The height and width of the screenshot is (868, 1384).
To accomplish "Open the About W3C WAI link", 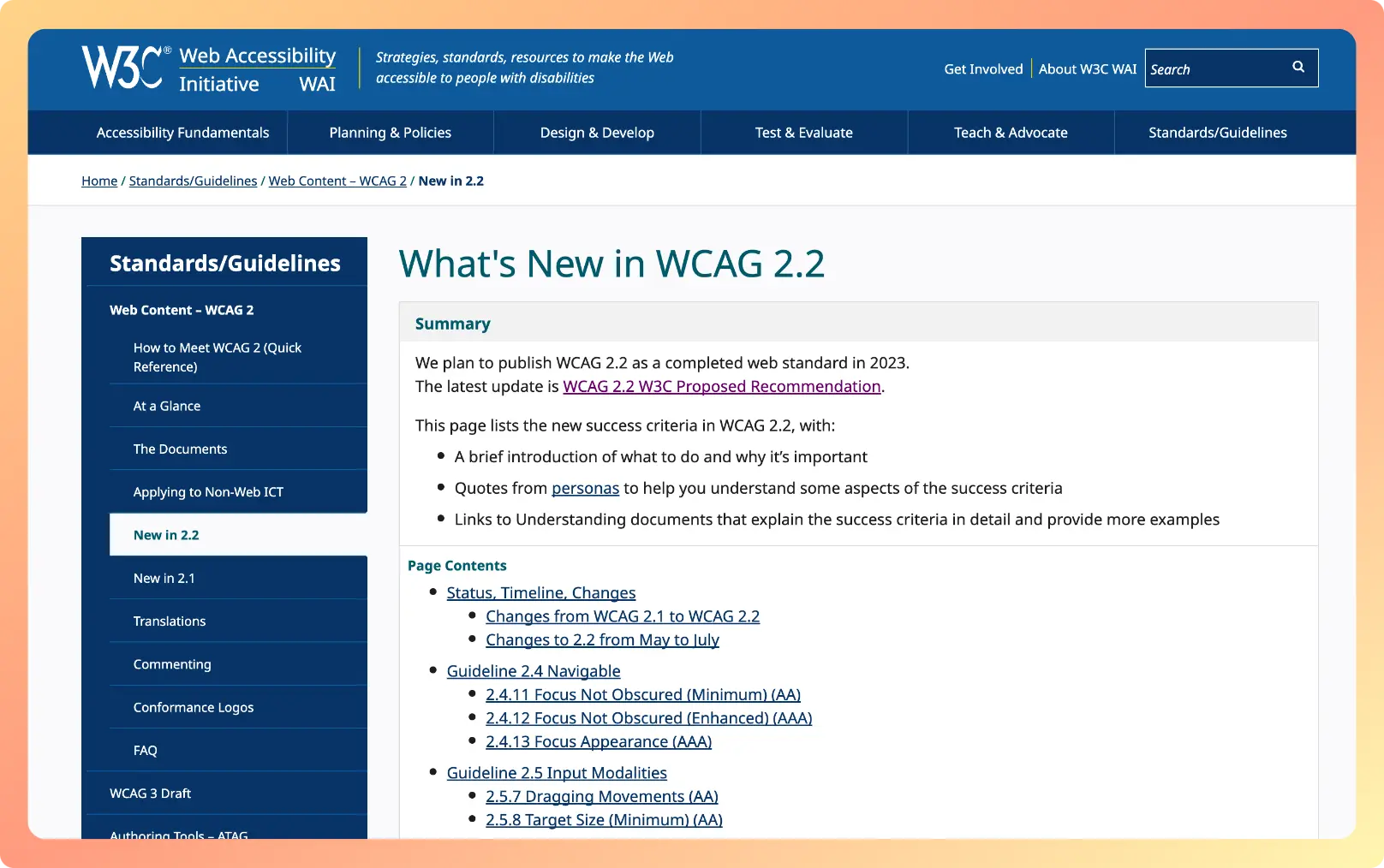I will point(1087,69).
